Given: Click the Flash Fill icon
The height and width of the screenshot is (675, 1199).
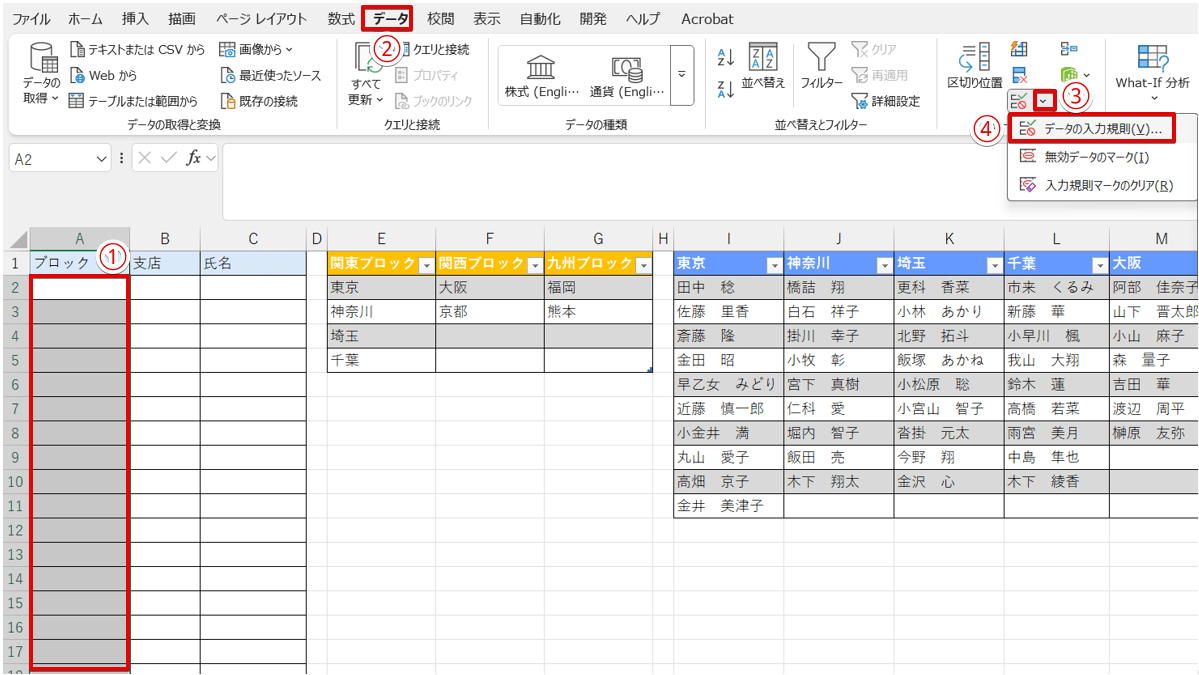Looking at the screenshot, I should coord(1019,49).
